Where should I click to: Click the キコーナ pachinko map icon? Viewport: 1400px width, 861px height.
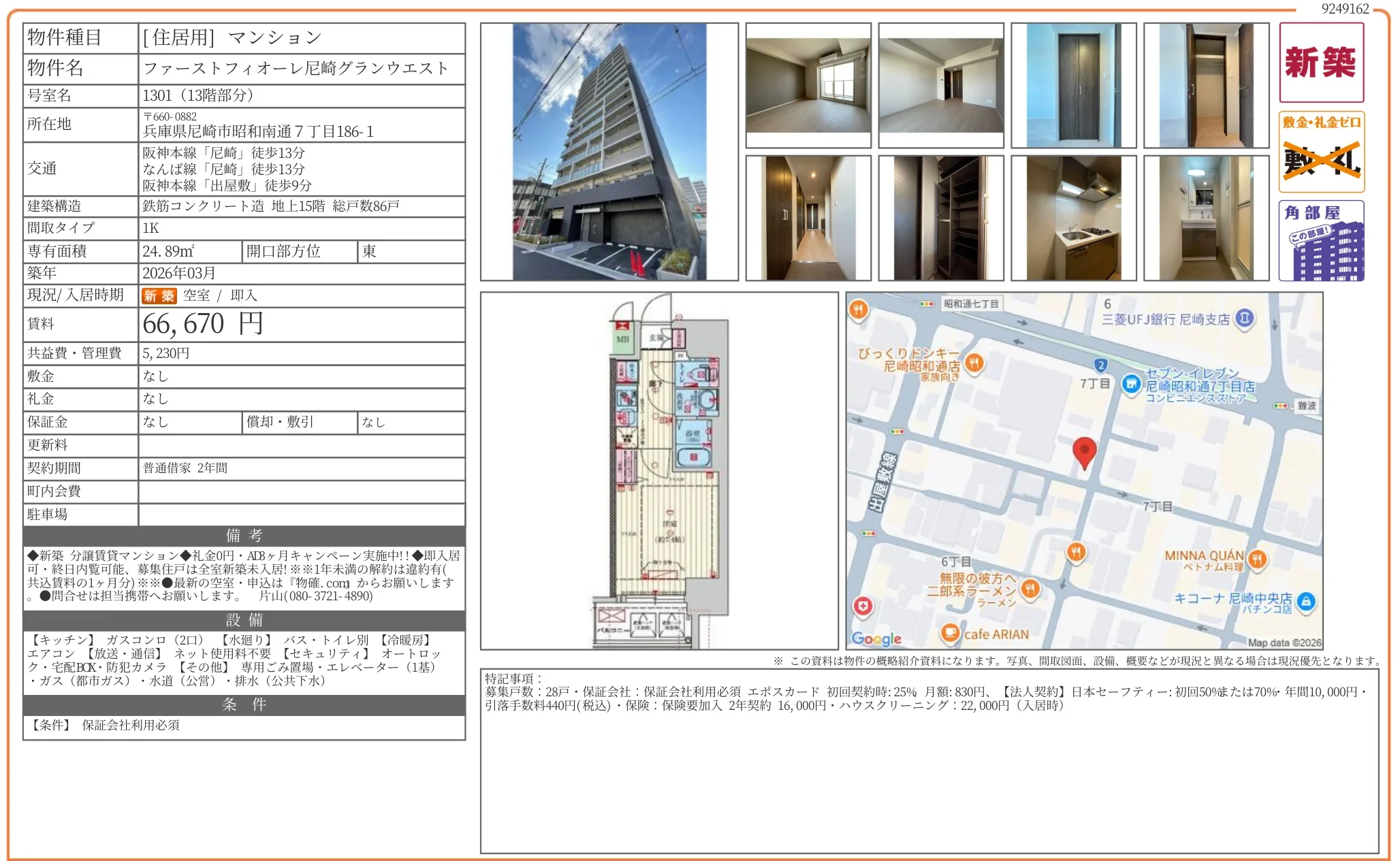point(1305,602)
